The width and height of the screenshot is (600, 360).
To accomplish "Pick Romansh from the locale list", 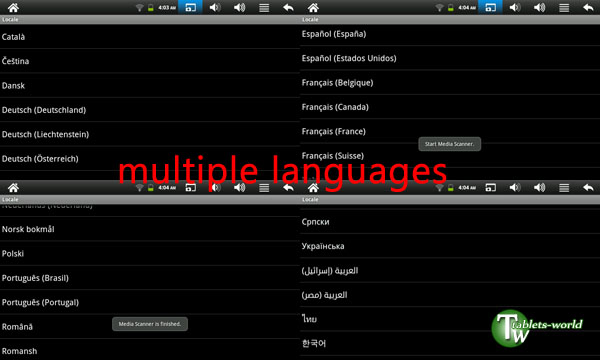I will (x=150, y=351).
